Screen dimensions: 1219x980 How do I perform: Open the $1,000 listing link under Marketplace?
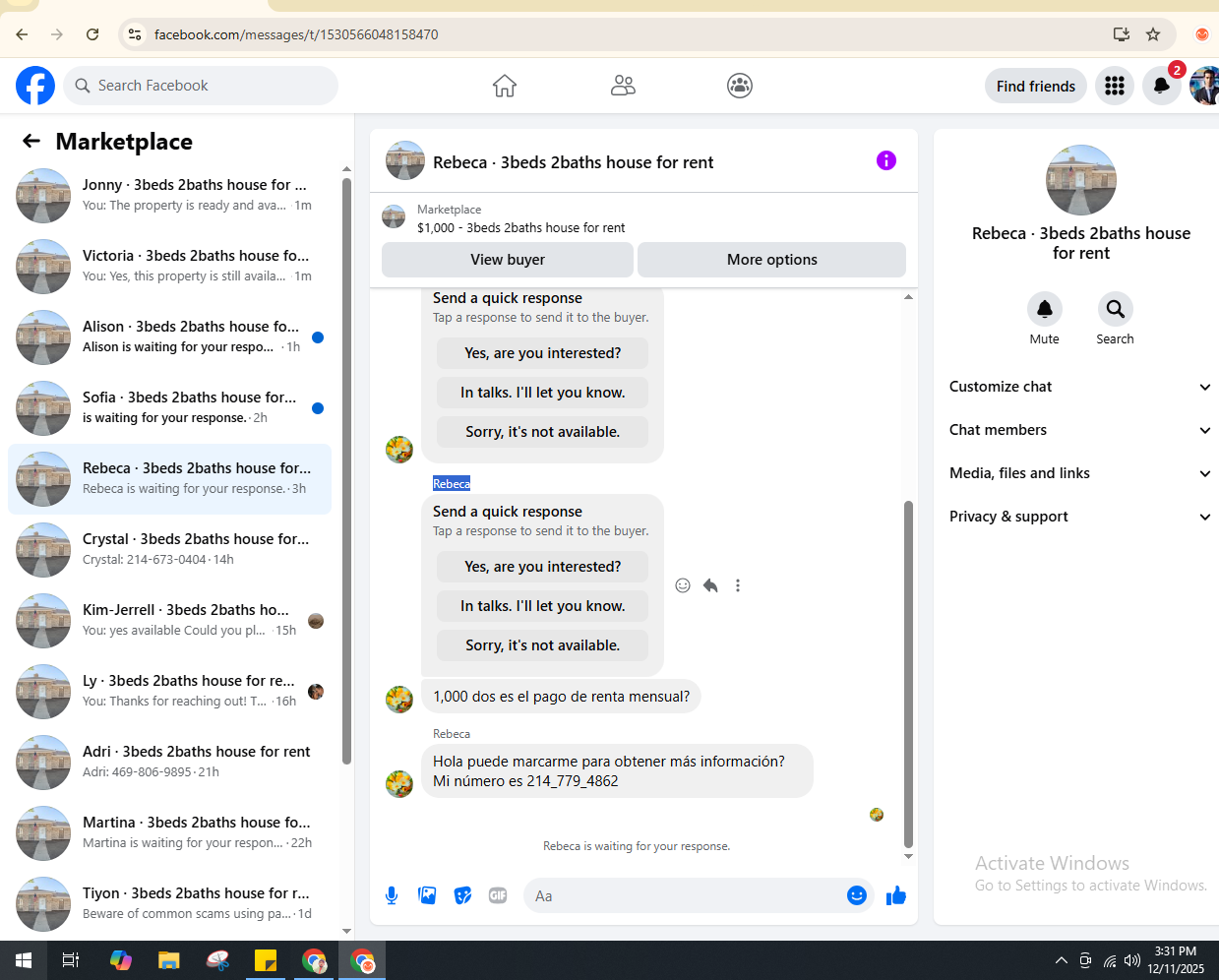coord(520,227)
